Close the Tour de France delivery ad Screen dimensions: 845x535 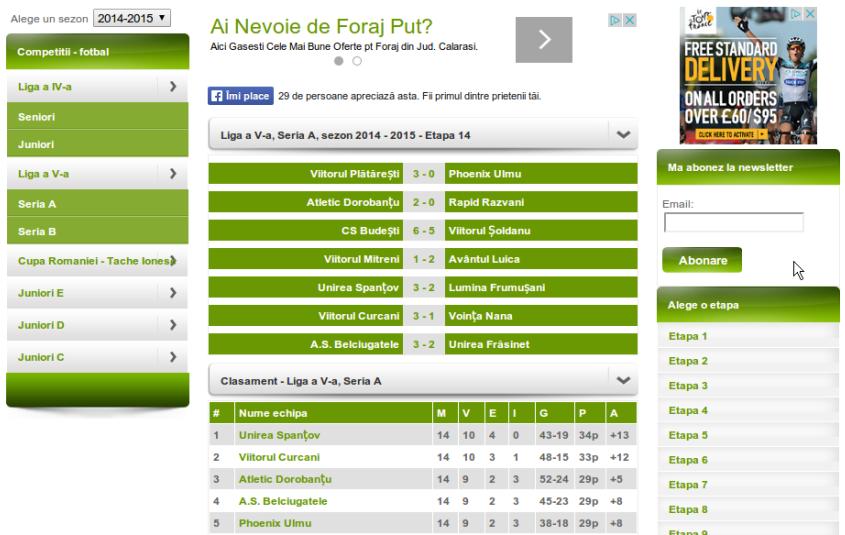click(810, 14)
